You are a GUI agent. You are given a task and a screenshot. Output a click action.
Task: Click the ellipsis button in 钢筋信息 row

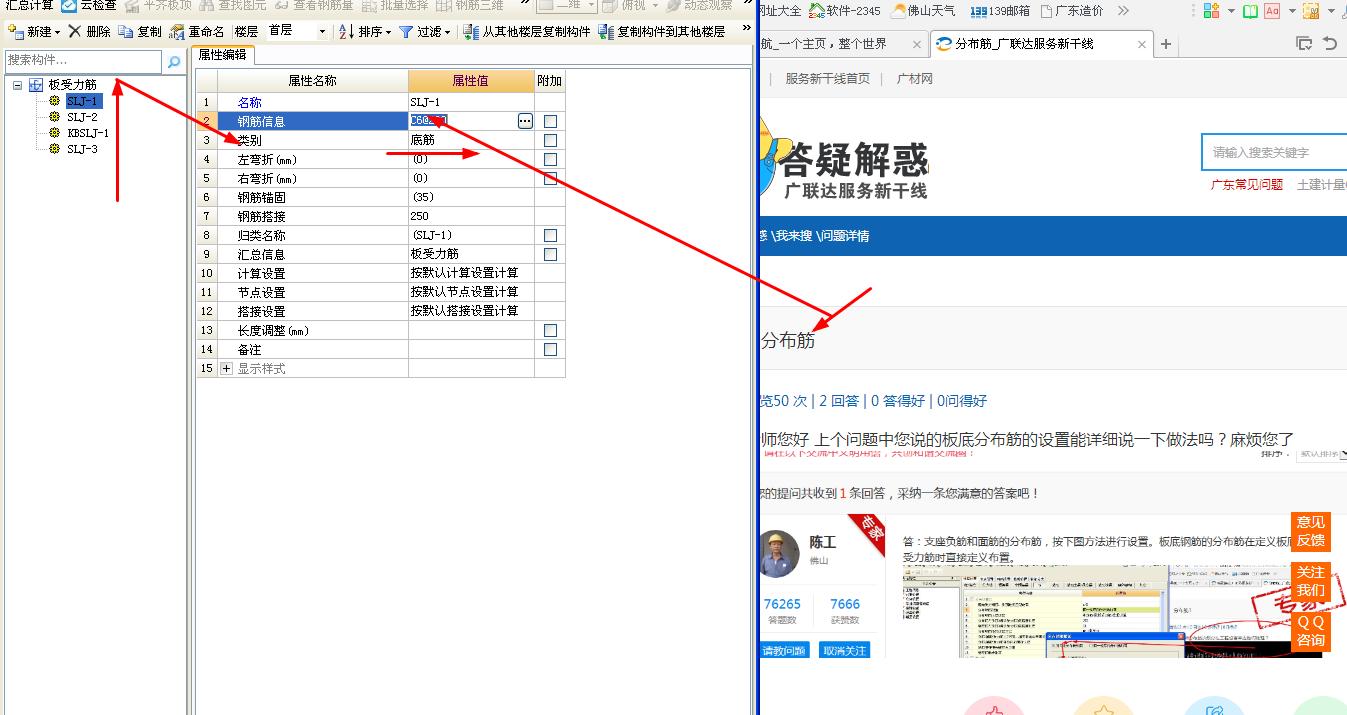point(525,121)
